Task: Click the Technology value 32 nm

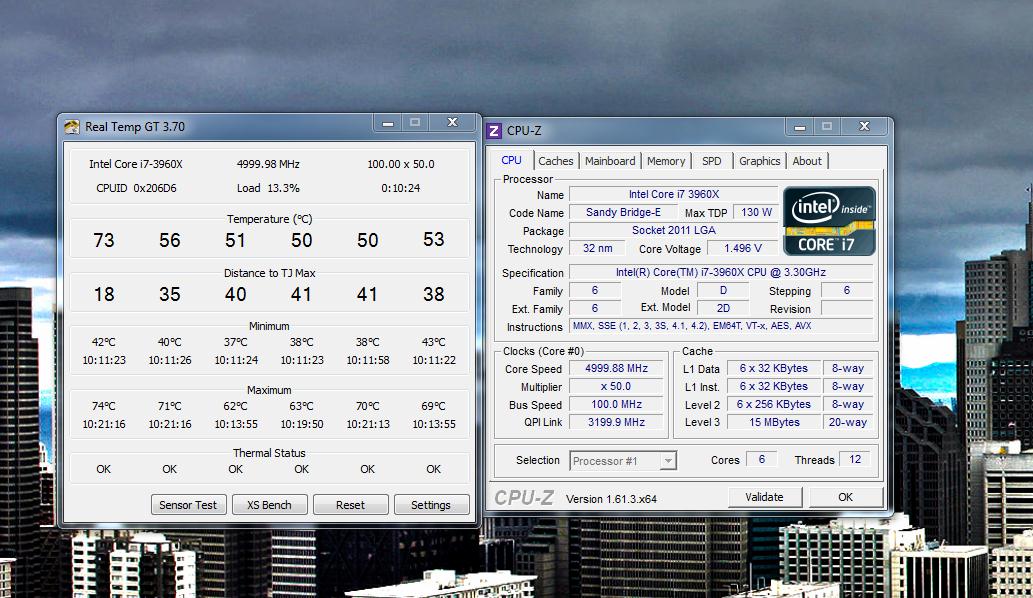Action: pyautogui.click(x=598, y=248)
